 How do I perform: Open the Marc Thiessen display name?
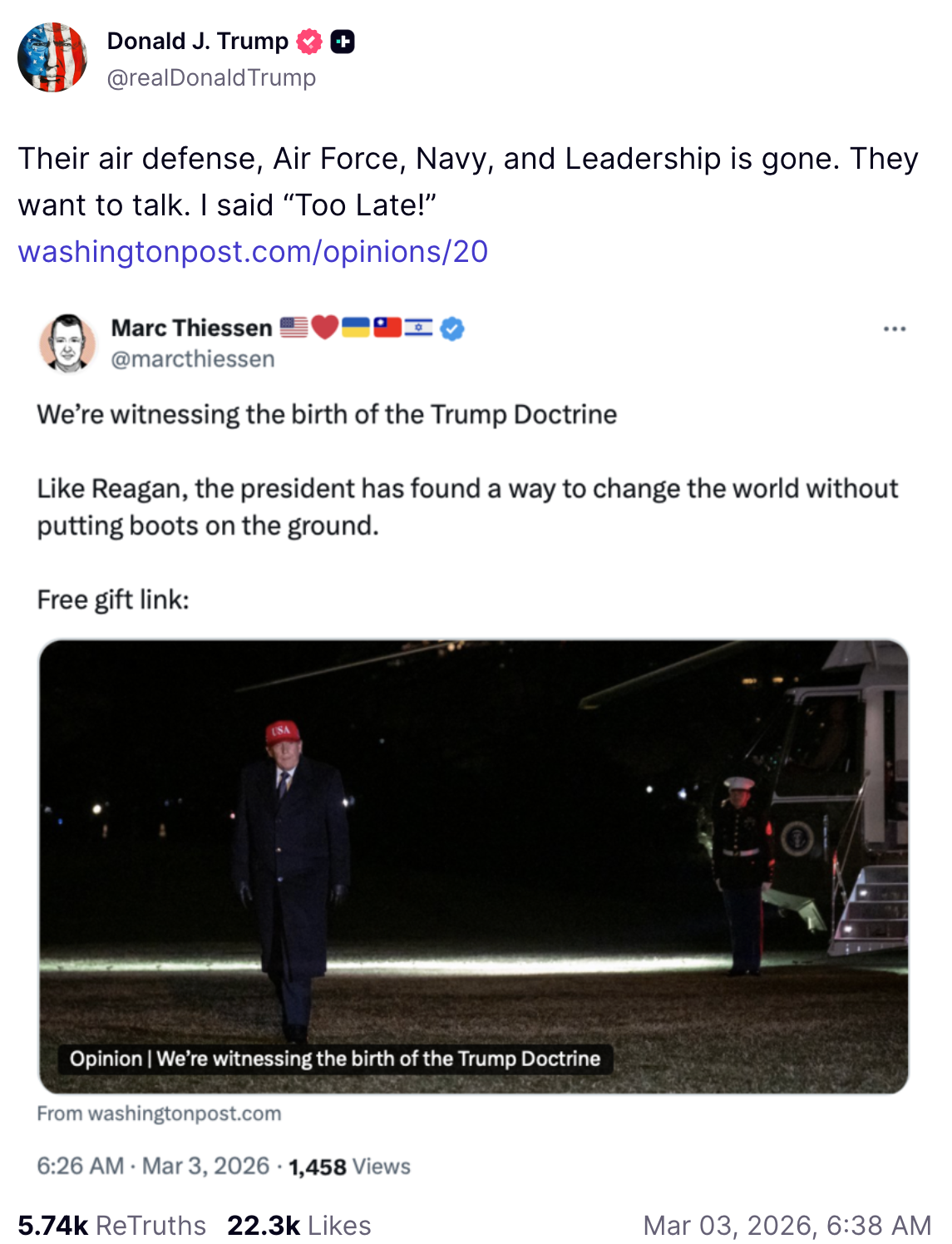coord(191,328)
